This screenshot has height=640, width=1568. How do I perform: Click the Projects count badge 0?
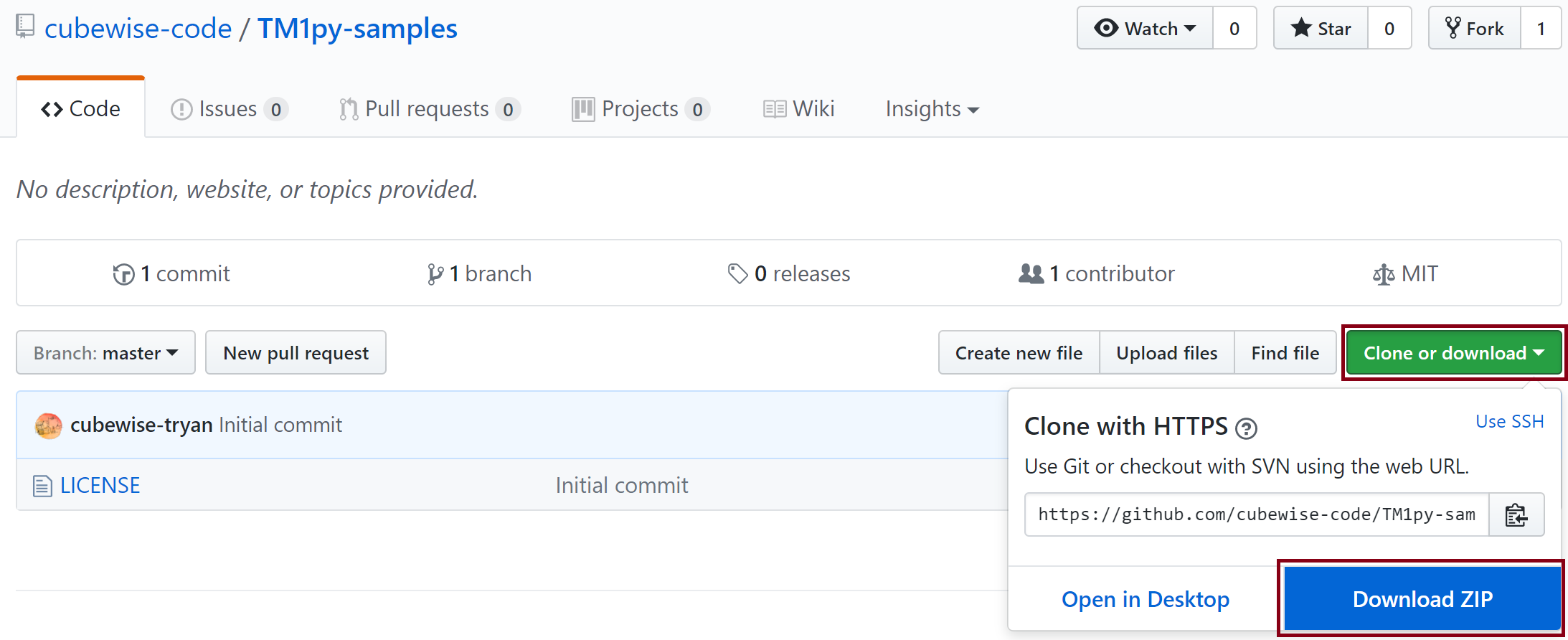point(697,109)
